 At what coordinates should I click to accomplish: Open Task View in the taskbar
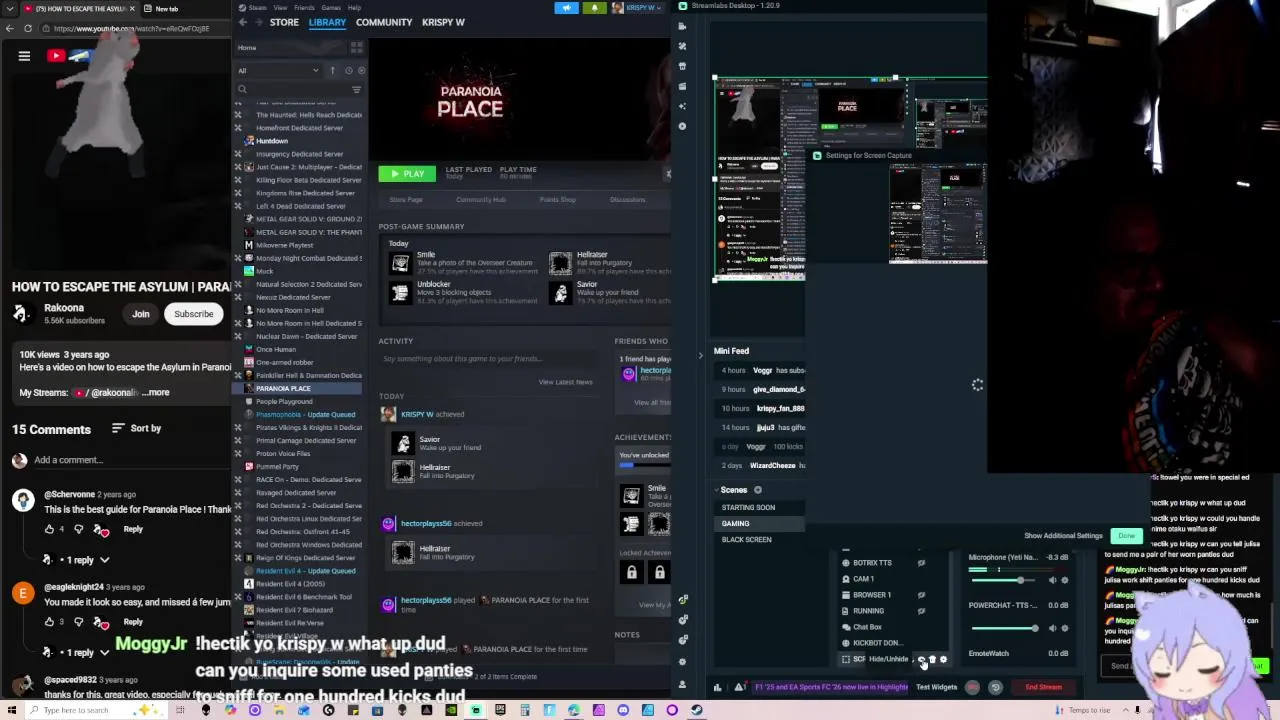[180, 710]
